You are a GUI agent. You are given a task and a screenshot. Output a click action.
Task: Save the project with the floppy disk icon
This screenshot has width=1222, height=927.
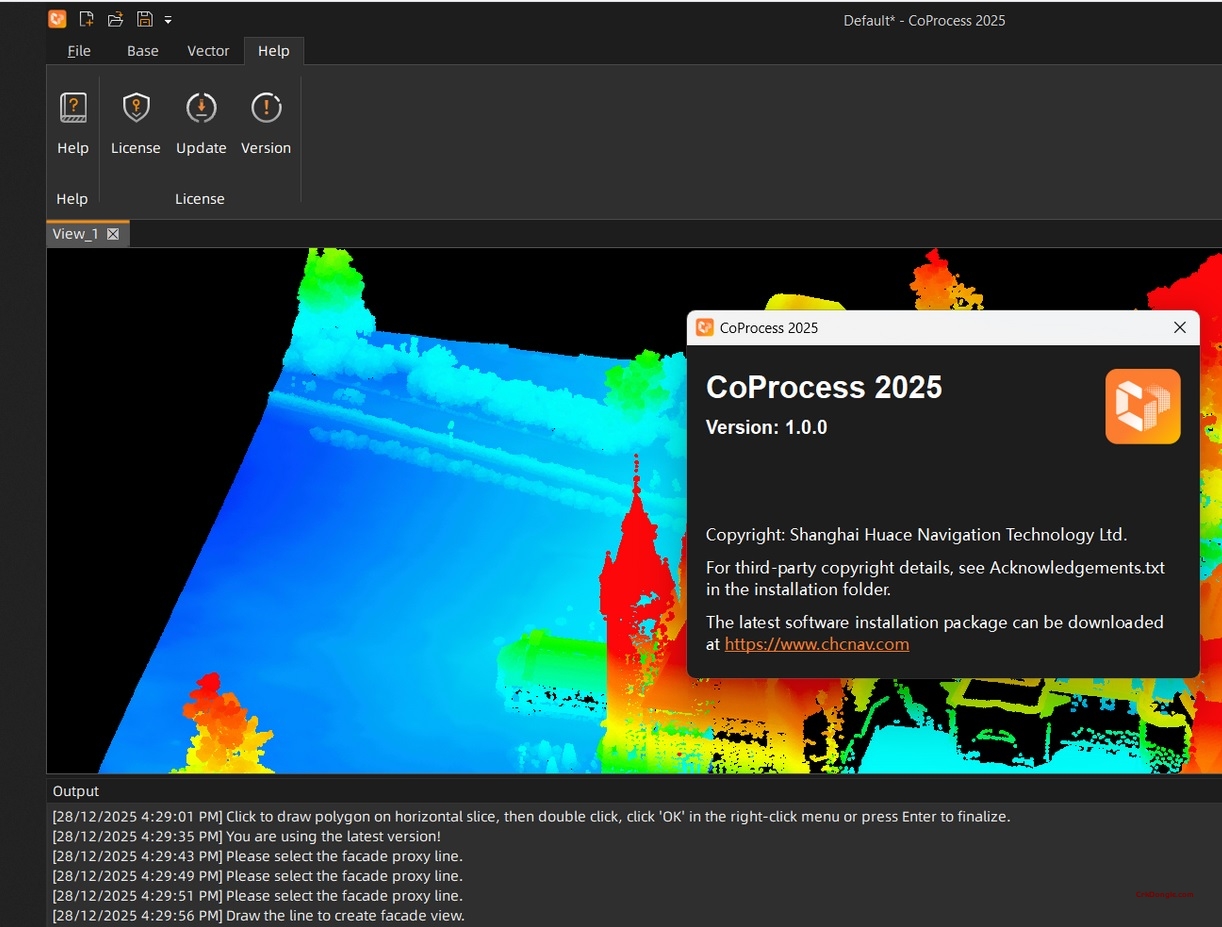tap(145, 19)
